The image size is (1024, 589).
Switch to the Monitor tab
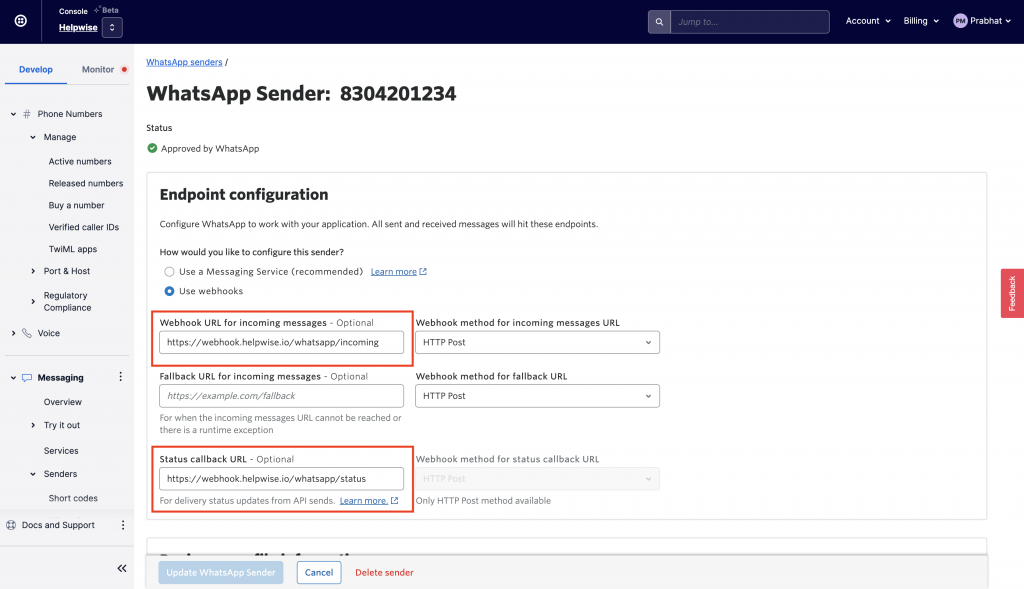pyautogui.click(x=98, y=69)
